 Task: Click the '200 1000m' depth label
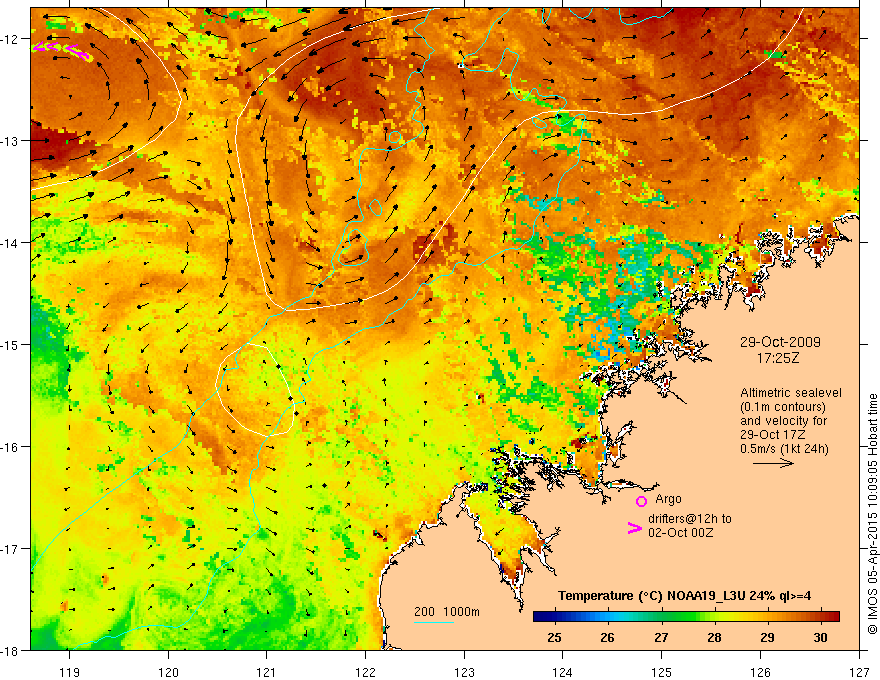pyautogui.click(x=447, y=612)
